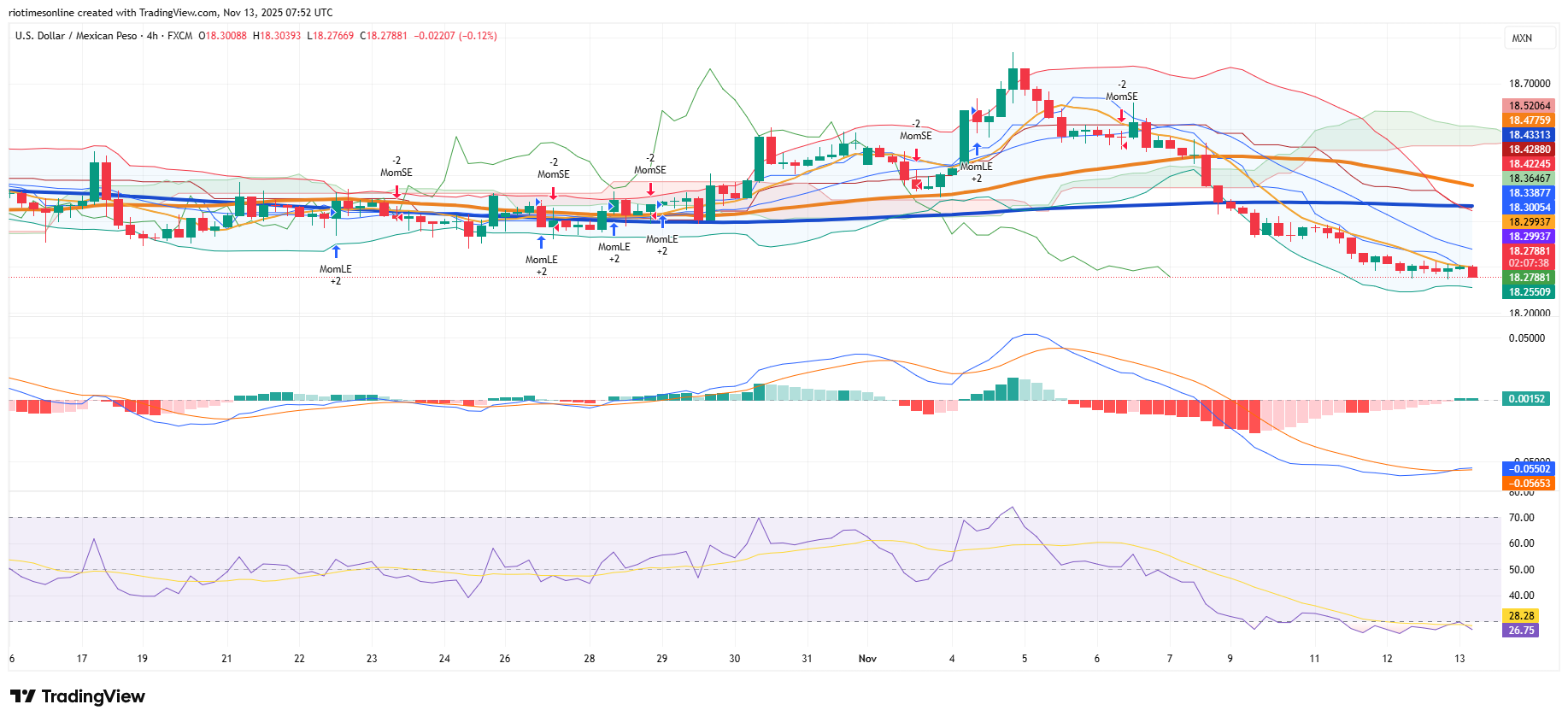The image size is (1568, 722).
Task: Click the date label 29 on time axis
Action: pyautogui.click(x=662, y=659)
